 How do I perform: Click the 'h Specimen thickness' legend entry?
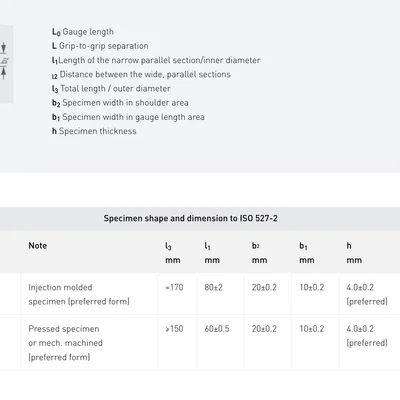(94, 131)
